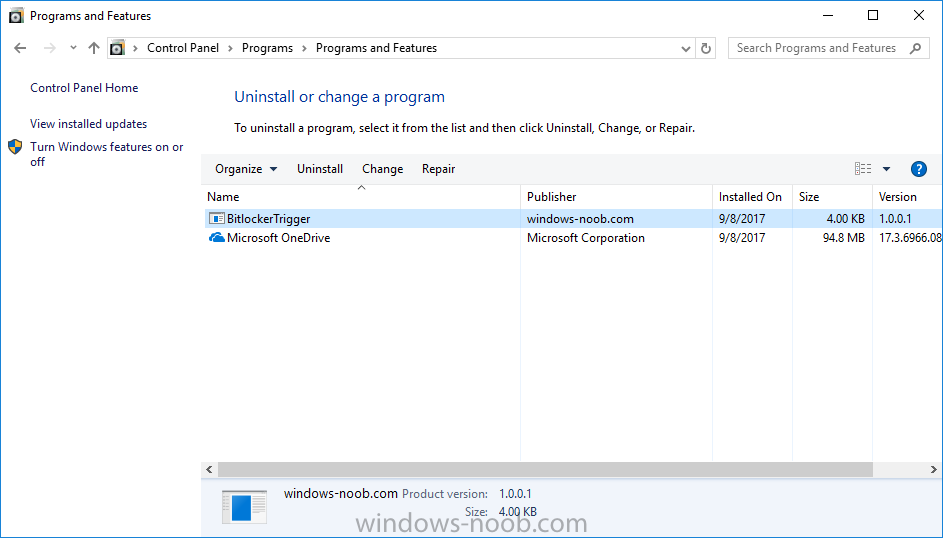
Task: Open Help with the question mark icon
Action: pyautogui.click(x=919, y=169)
